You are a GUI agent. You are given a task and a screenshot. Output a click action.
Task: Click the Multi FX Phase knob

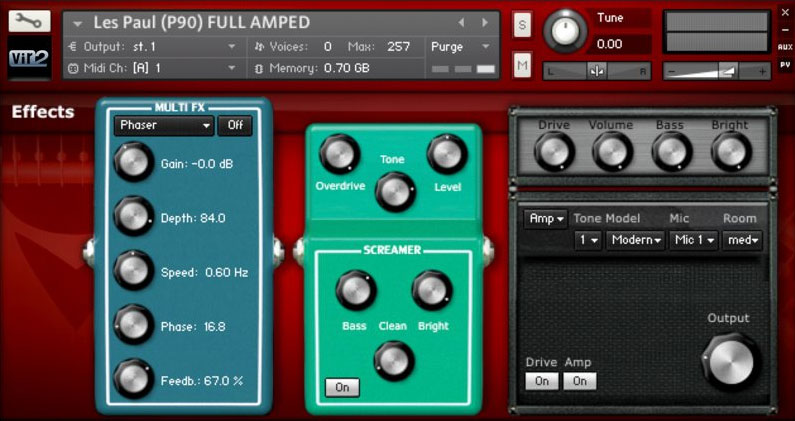pos(133,325)
